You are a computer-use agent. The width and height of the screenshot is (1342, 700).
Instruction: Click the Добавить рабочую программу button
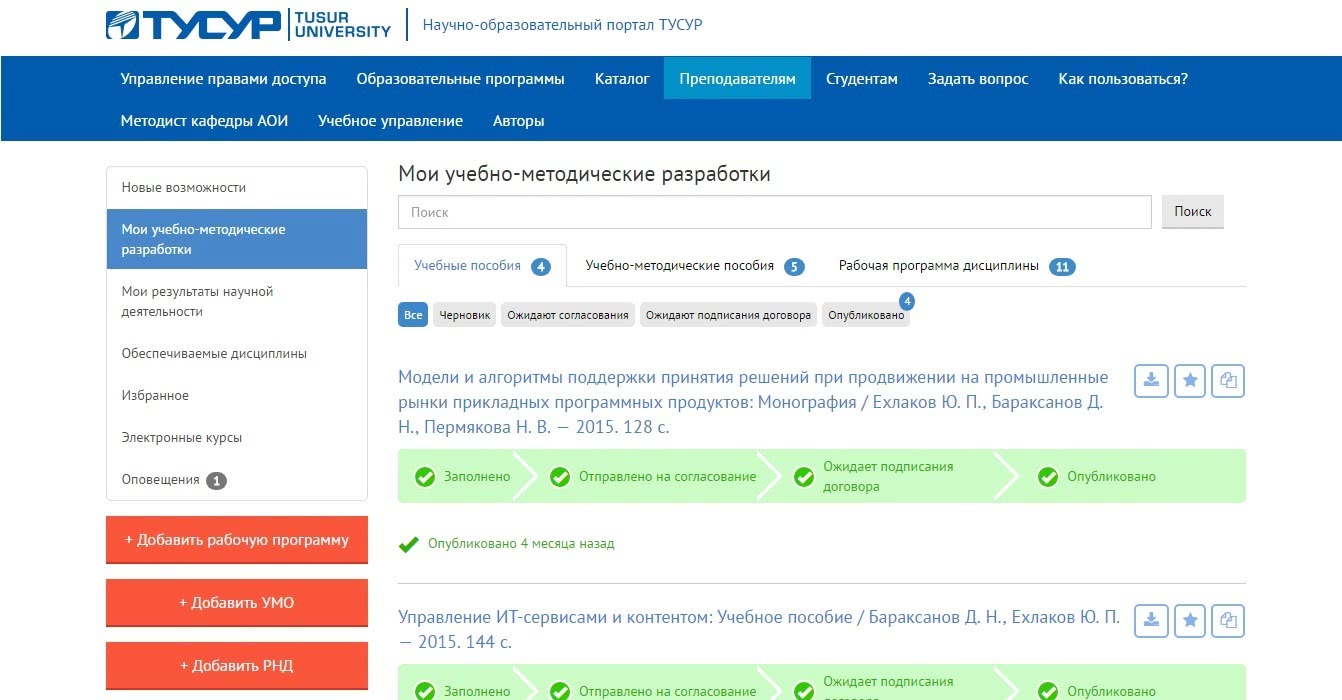click(237, 540)
